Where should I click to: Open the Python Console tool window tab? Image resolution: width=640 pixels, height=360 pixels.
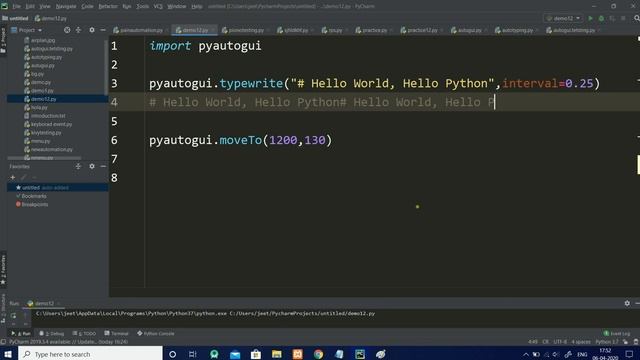point(156,333)
